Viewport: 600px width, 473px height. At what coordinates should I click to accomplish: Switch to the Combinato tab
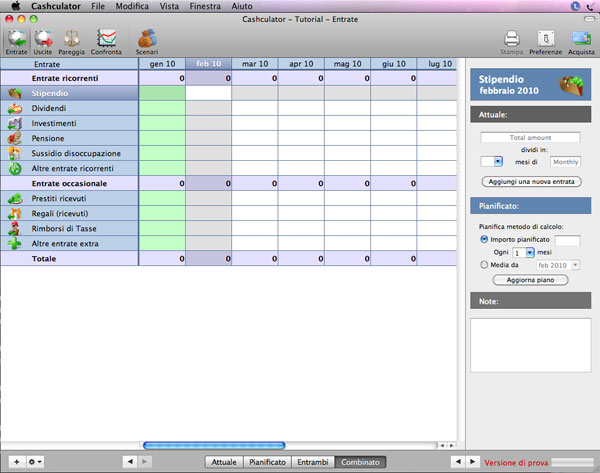click(x=360, y=462)
